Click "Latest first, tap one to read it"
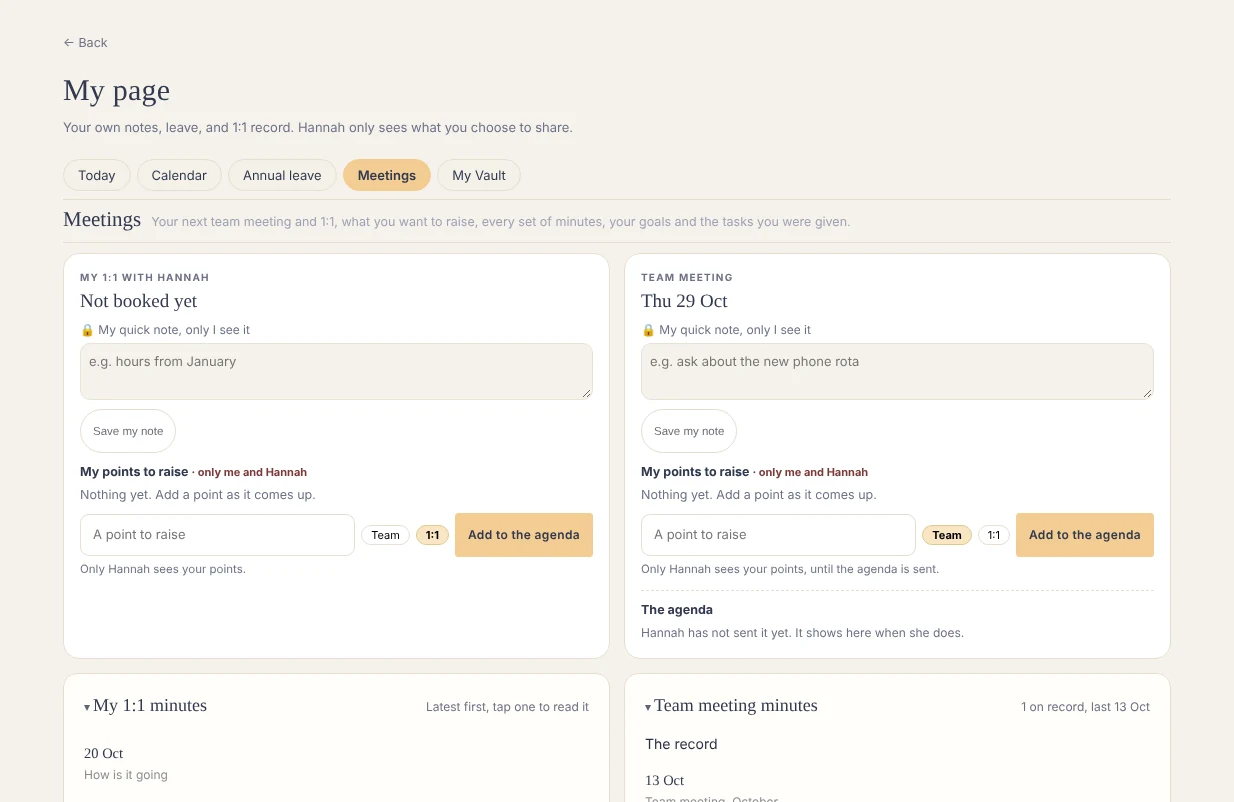This screenshot has height=802, width=1234. click(507, 707)
